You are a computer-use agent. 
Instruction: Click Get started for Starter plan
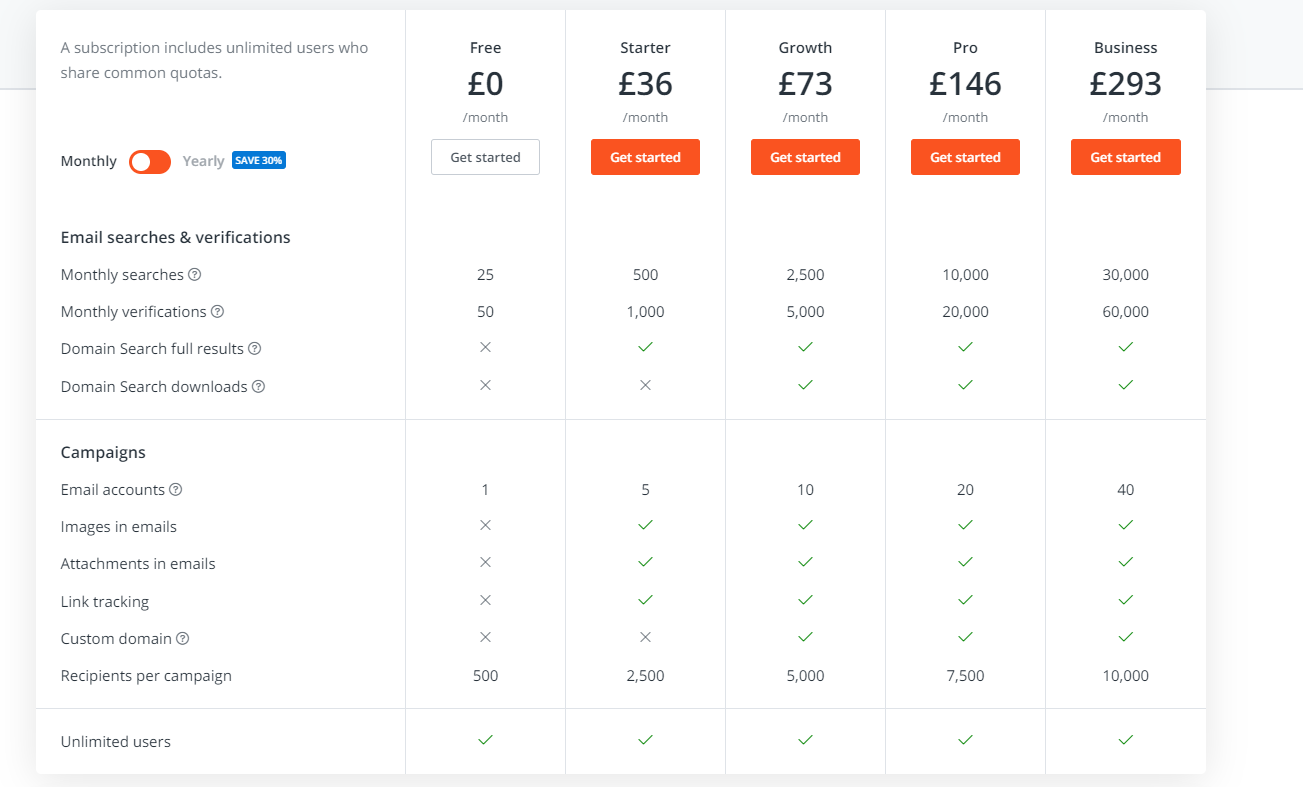pyautogui.click(x=645, y=157)
